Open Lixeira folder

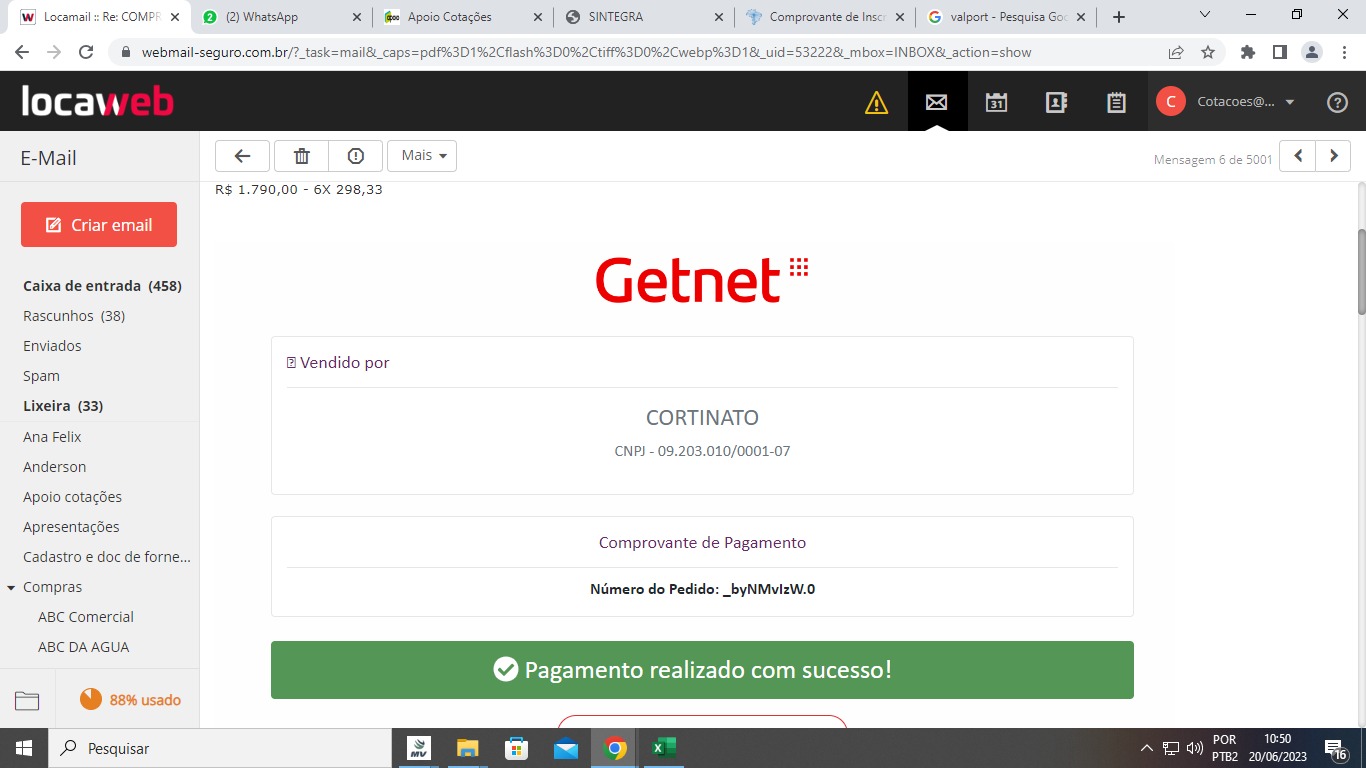pyautogui.click(x=63, y=406)
